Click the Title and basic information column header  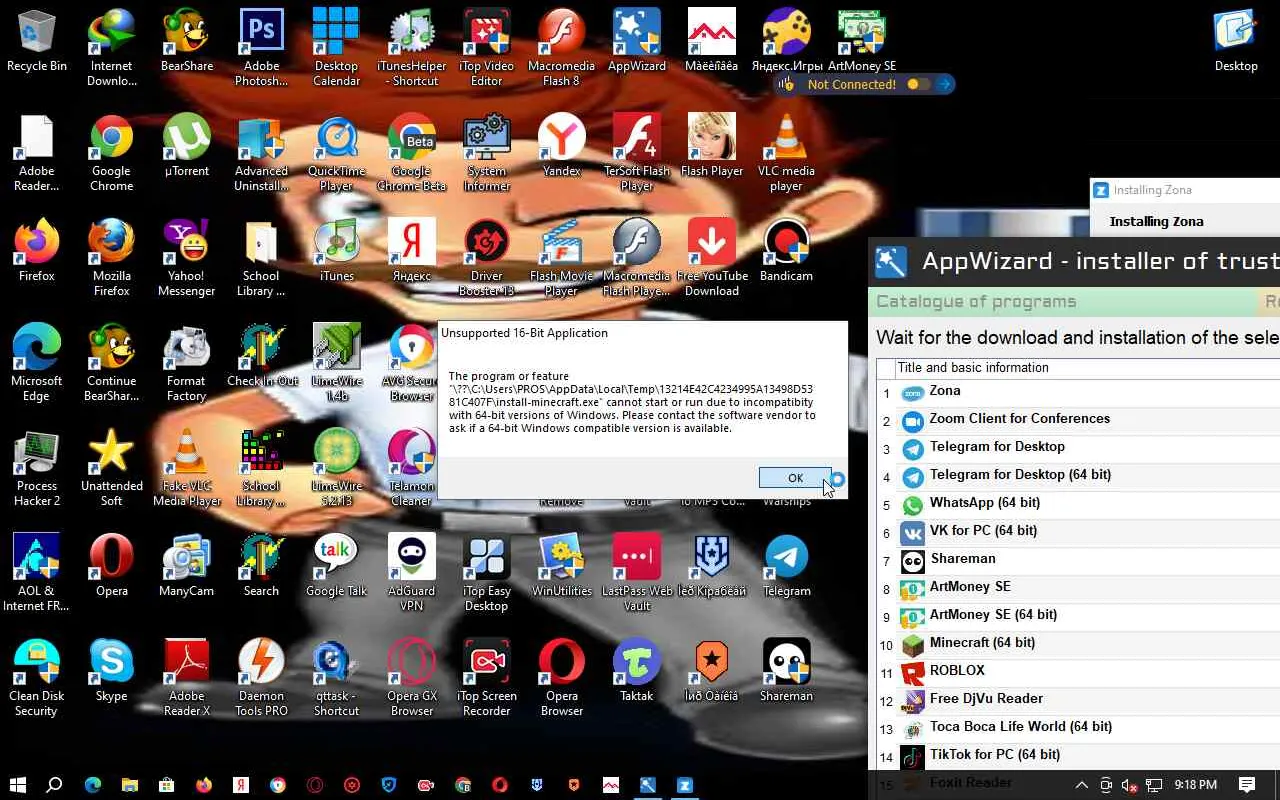pyautogui.click(x=1087, y=368)
